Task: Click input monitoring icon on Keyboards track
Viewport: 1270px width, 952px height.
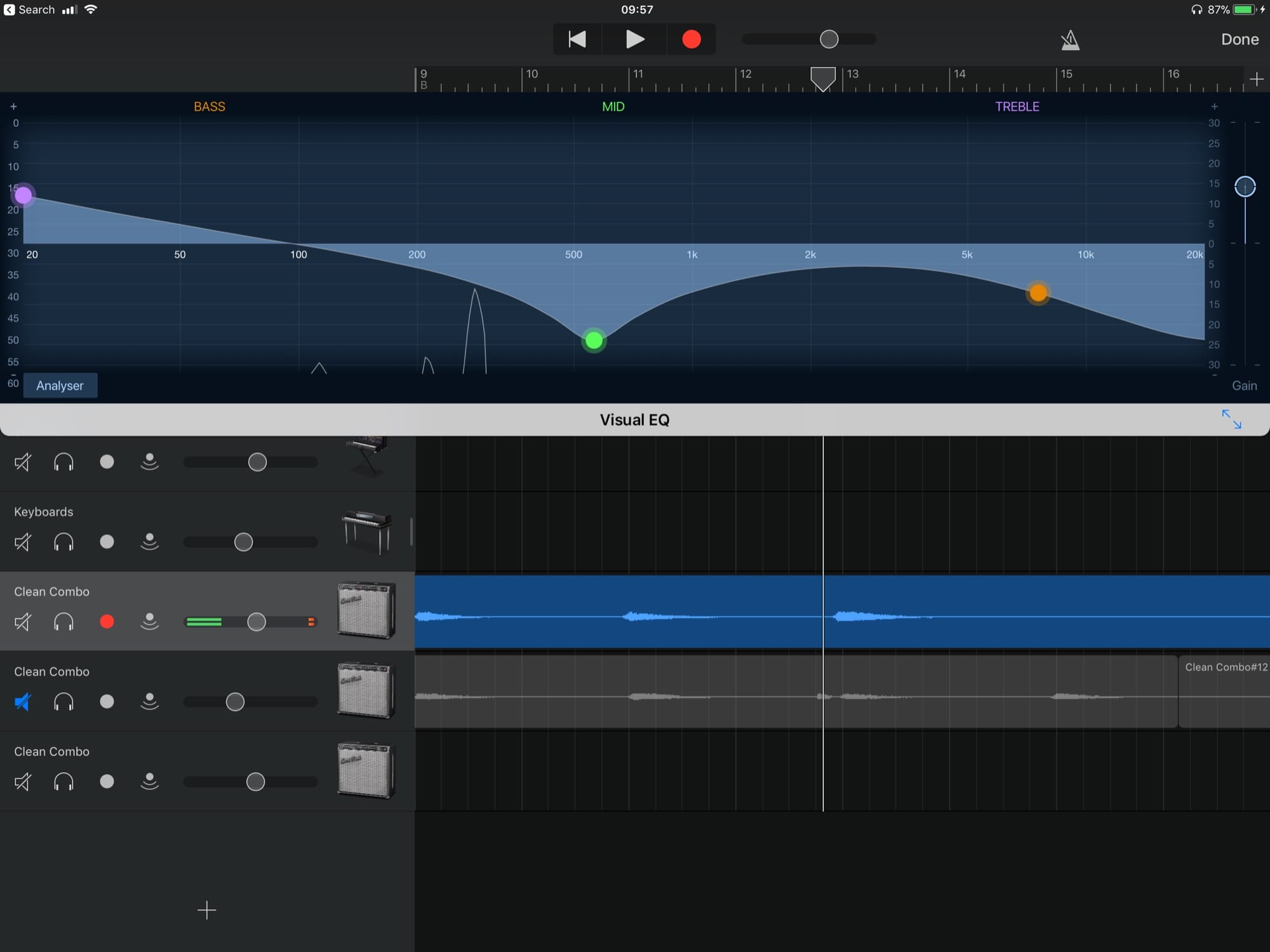Action: pyautogui.click(x=149, y=542)
